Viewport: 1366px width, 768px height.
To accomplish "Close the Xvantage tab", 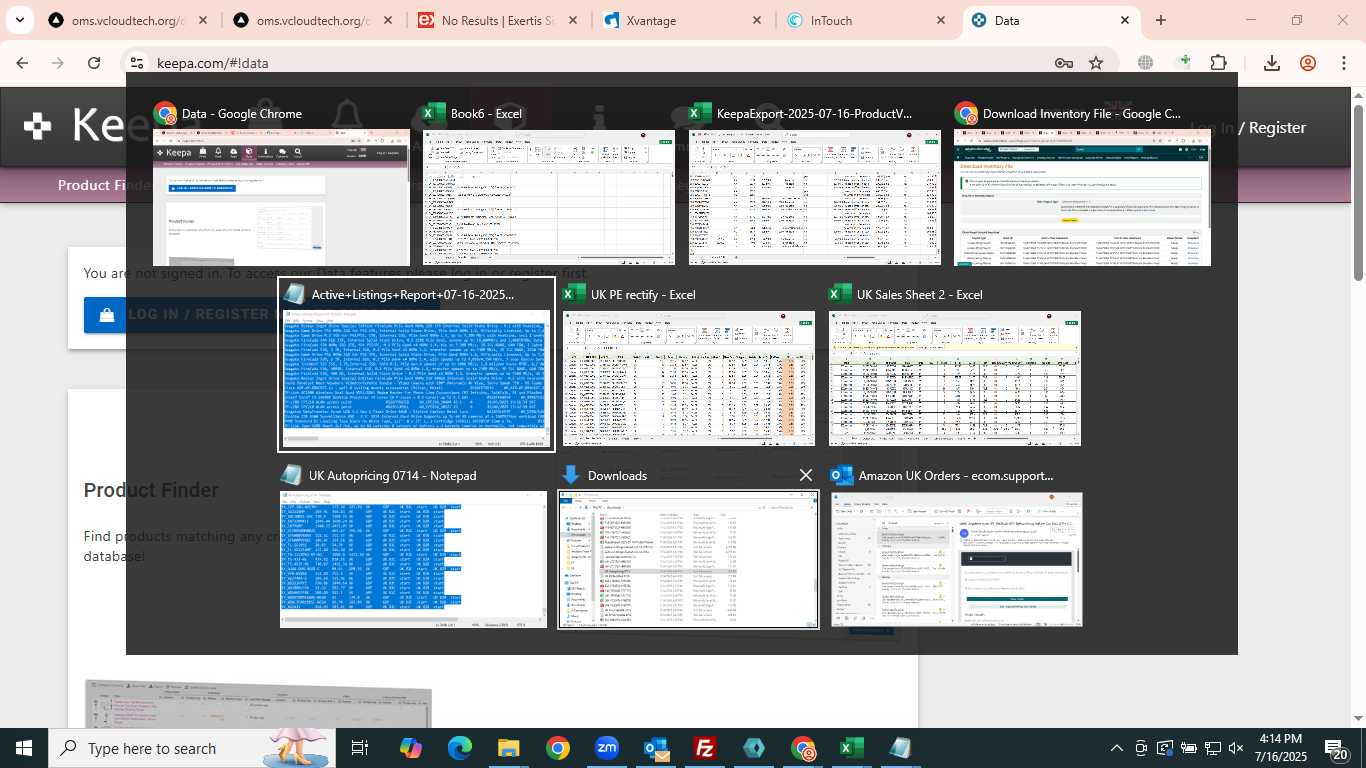I will [756, 20].
